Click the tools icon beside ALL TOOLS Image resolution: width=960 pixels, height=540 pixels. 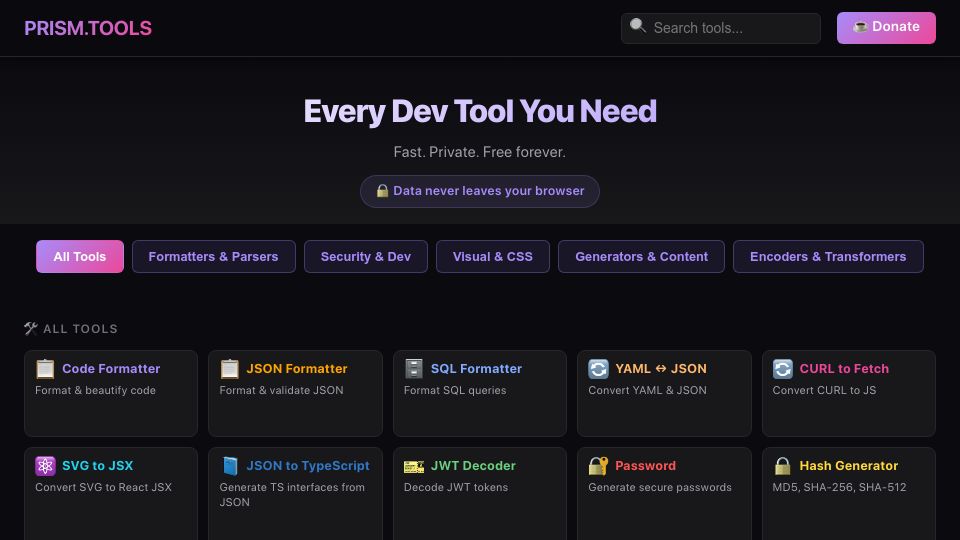31,329
